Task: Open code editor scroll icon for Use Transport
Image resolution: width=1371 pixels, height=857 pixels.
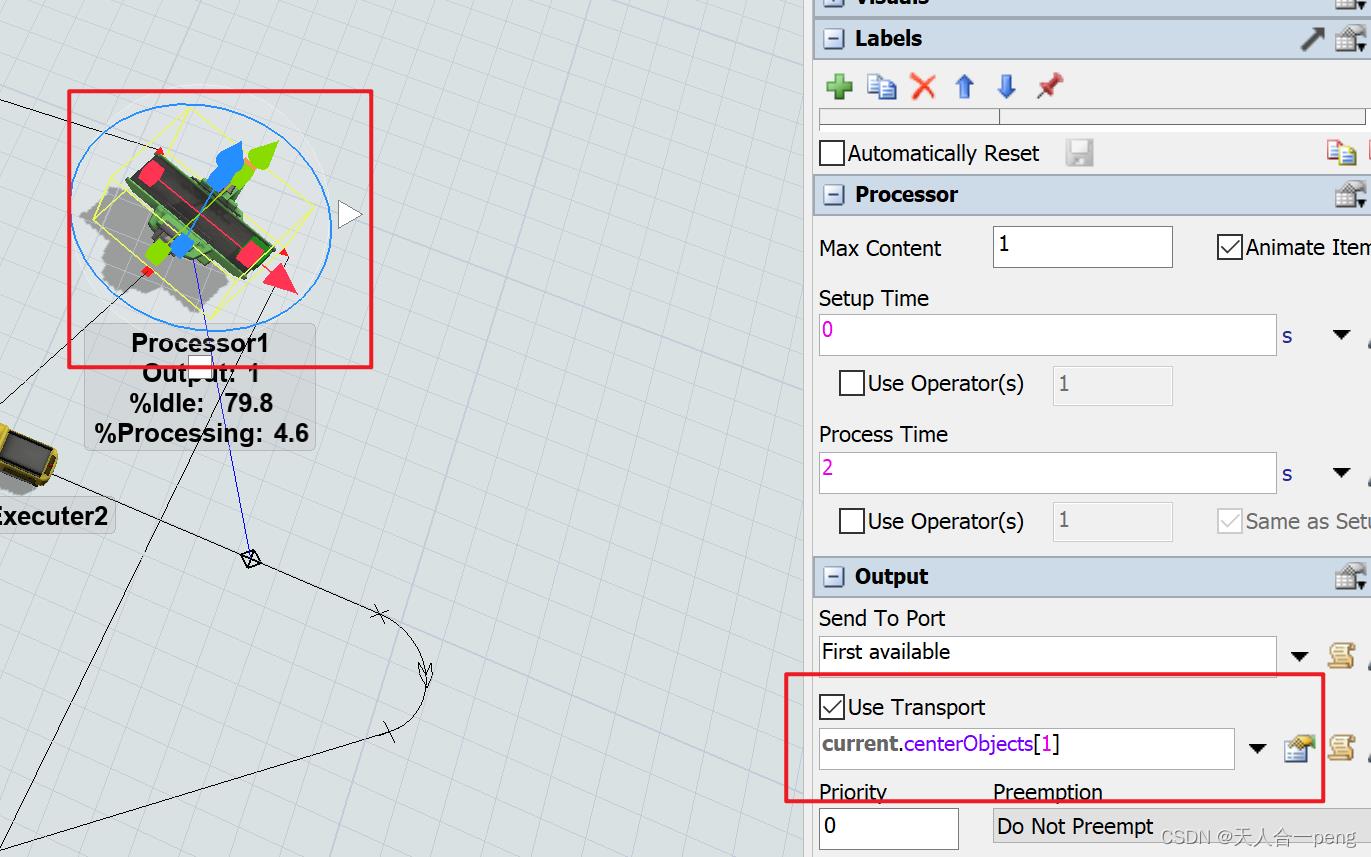Action: tap(1341, 748)
